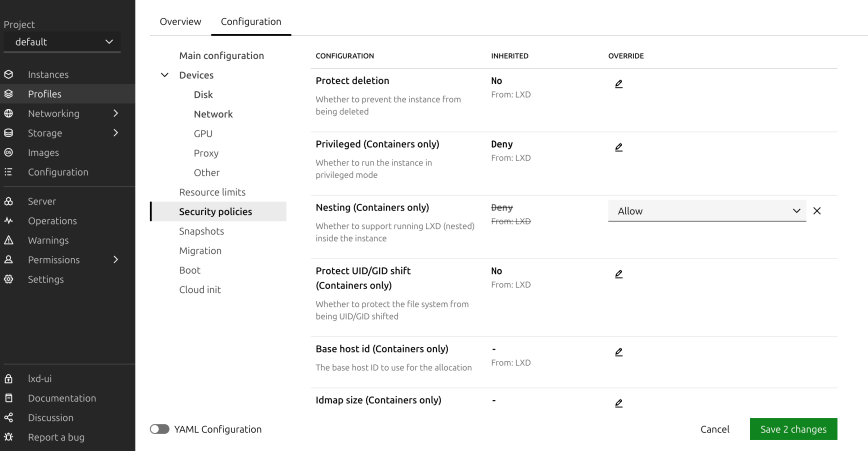Click edit pencil for Privileged setting
Viewport: 868px width, 451px height.
619,147
